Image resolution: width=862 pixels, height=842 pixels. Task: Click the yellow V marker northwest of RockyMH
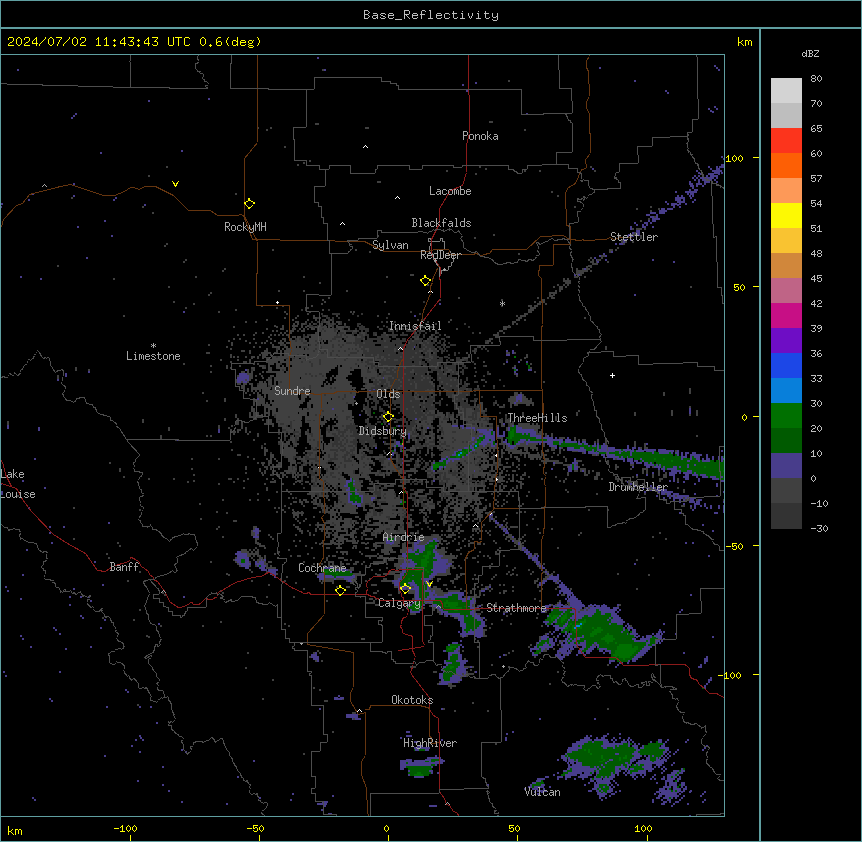[x=175, y=184]
